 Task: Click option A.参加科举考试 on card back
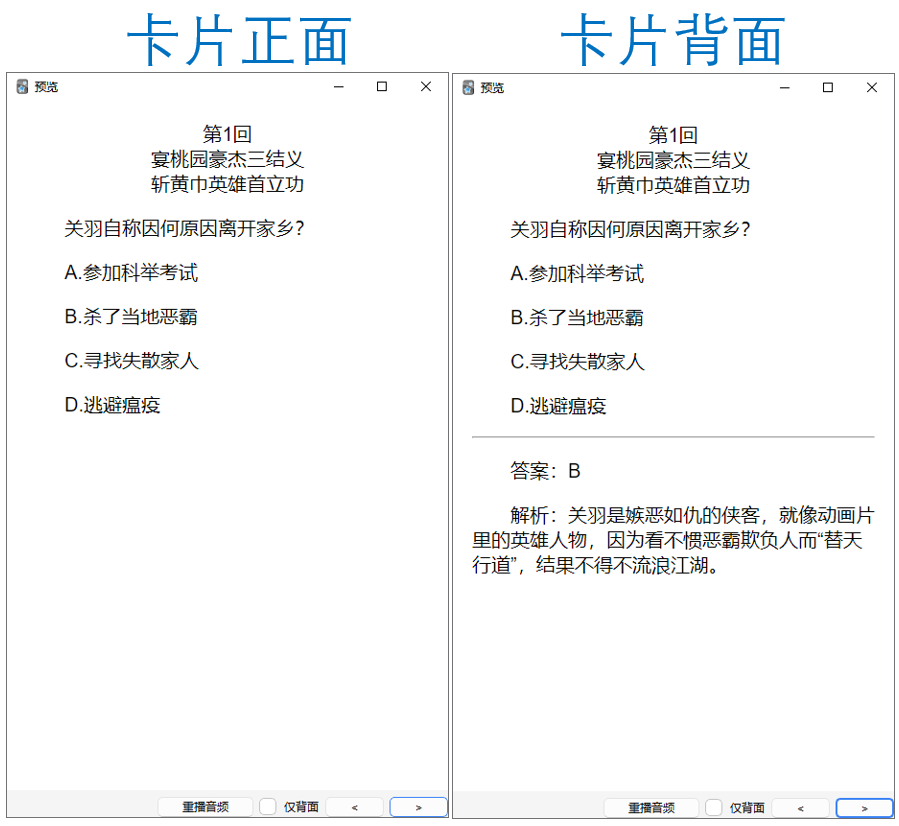click(x=577, y=274)
